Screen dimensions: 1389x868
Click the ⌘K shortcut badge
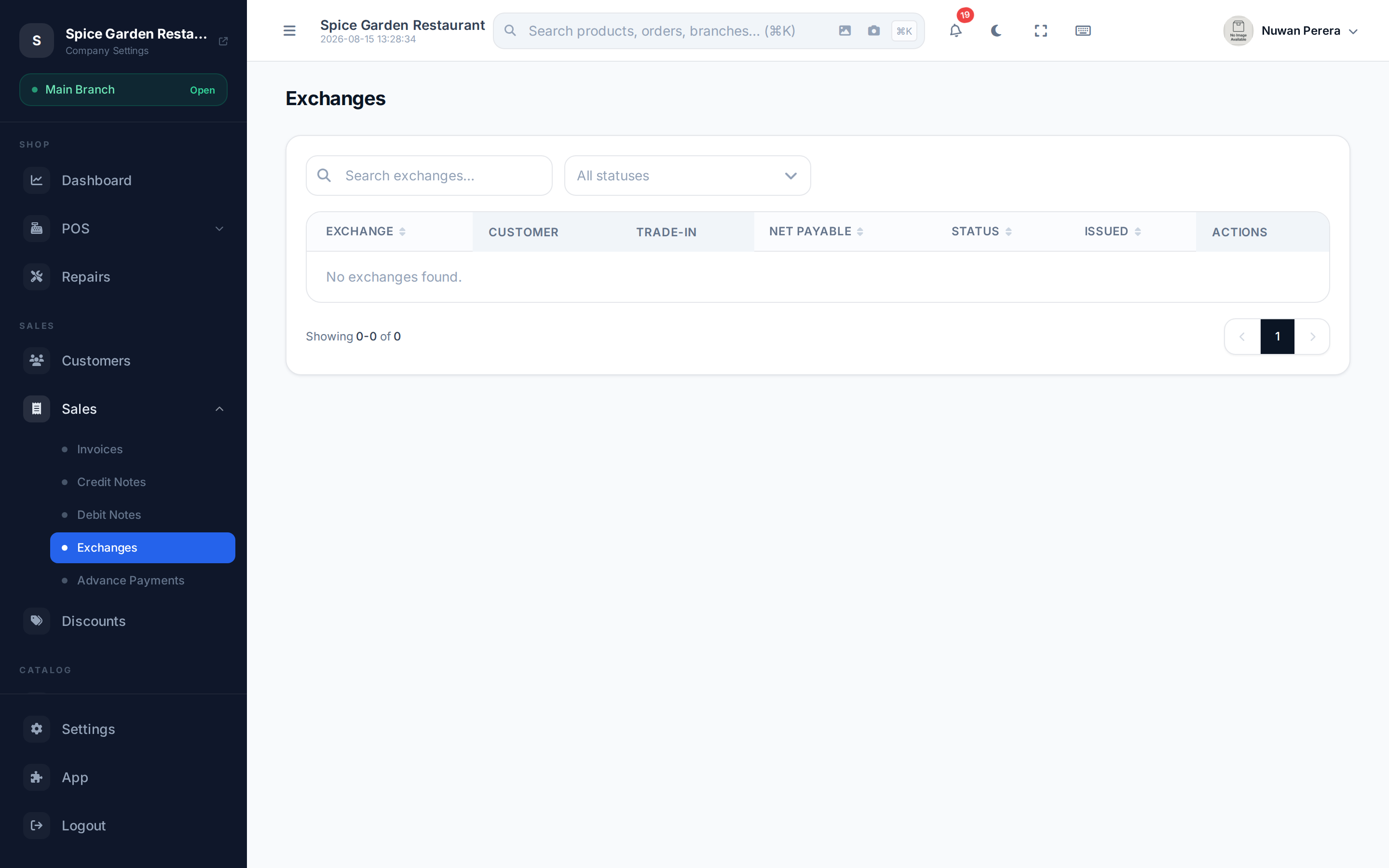click(904, 31)
